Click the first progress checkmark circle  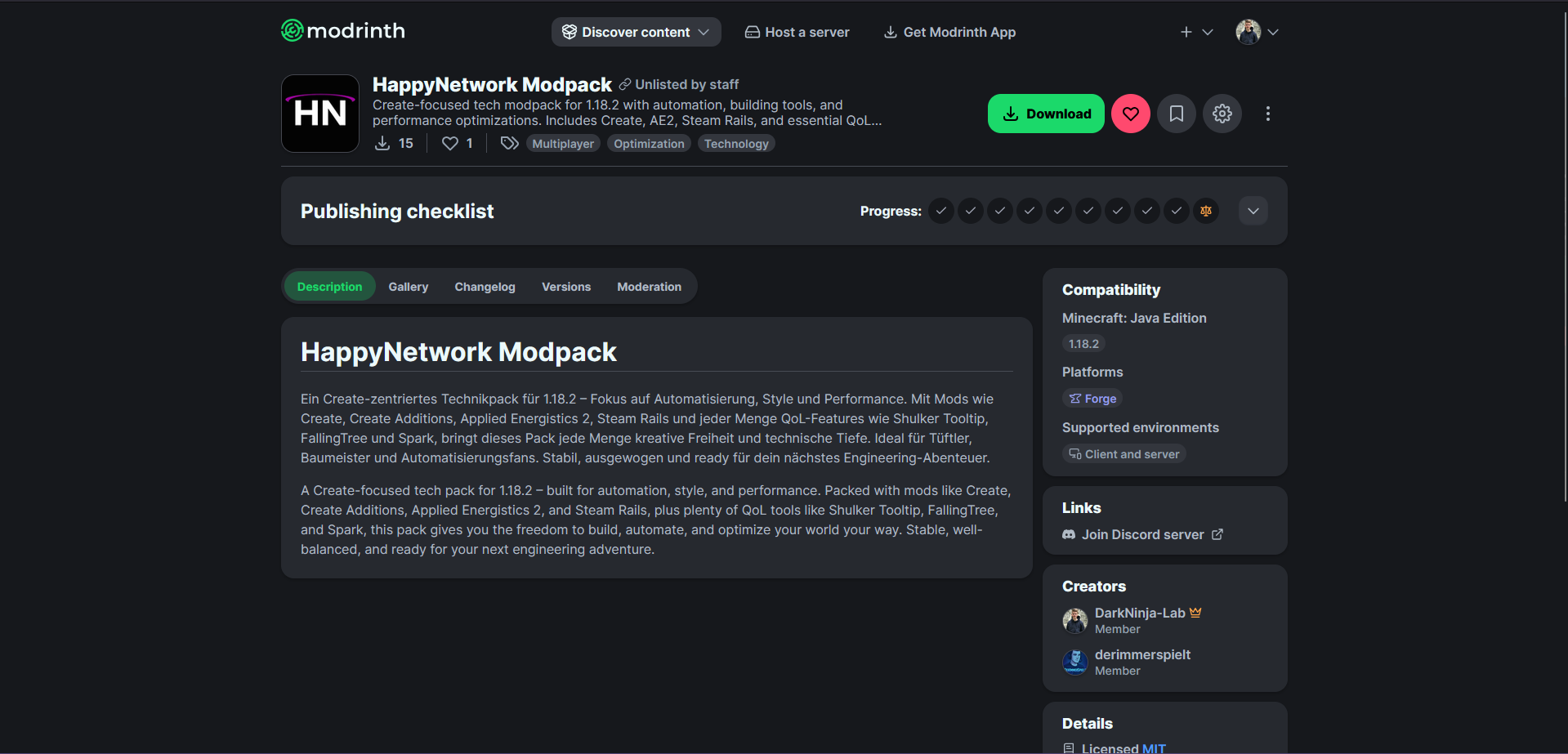coord(941,211)
